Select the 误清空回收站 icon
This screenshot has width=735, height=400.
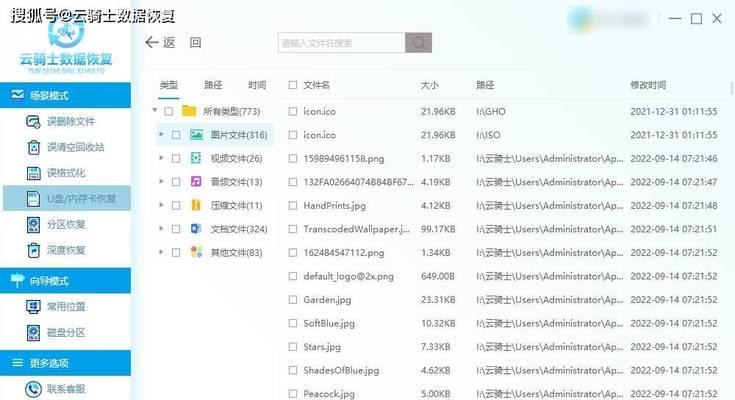click(33, 147)
